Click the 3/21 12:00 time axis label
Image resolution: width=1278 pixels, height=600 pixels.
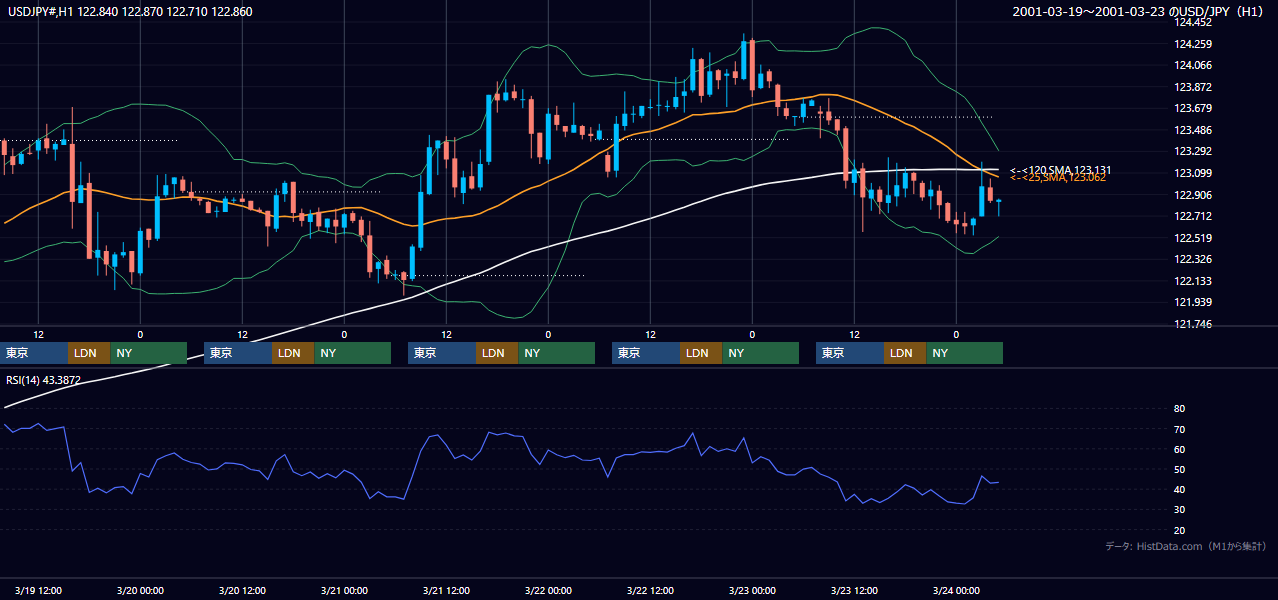click(x=447, y=591)
